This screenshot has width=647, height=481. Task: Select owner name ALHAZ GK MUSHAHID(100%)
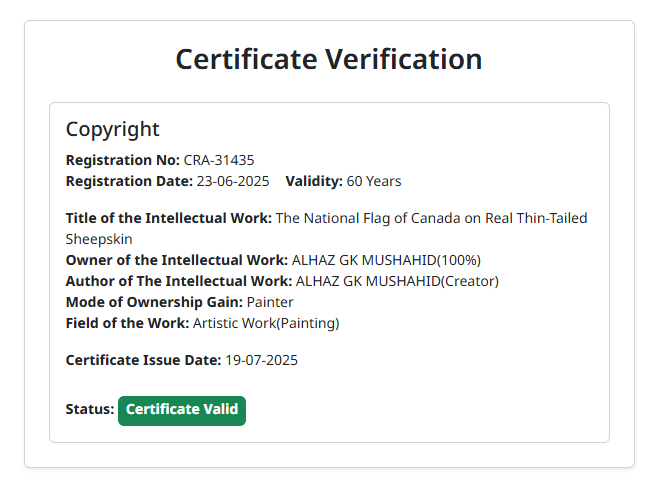coord(386,260)
